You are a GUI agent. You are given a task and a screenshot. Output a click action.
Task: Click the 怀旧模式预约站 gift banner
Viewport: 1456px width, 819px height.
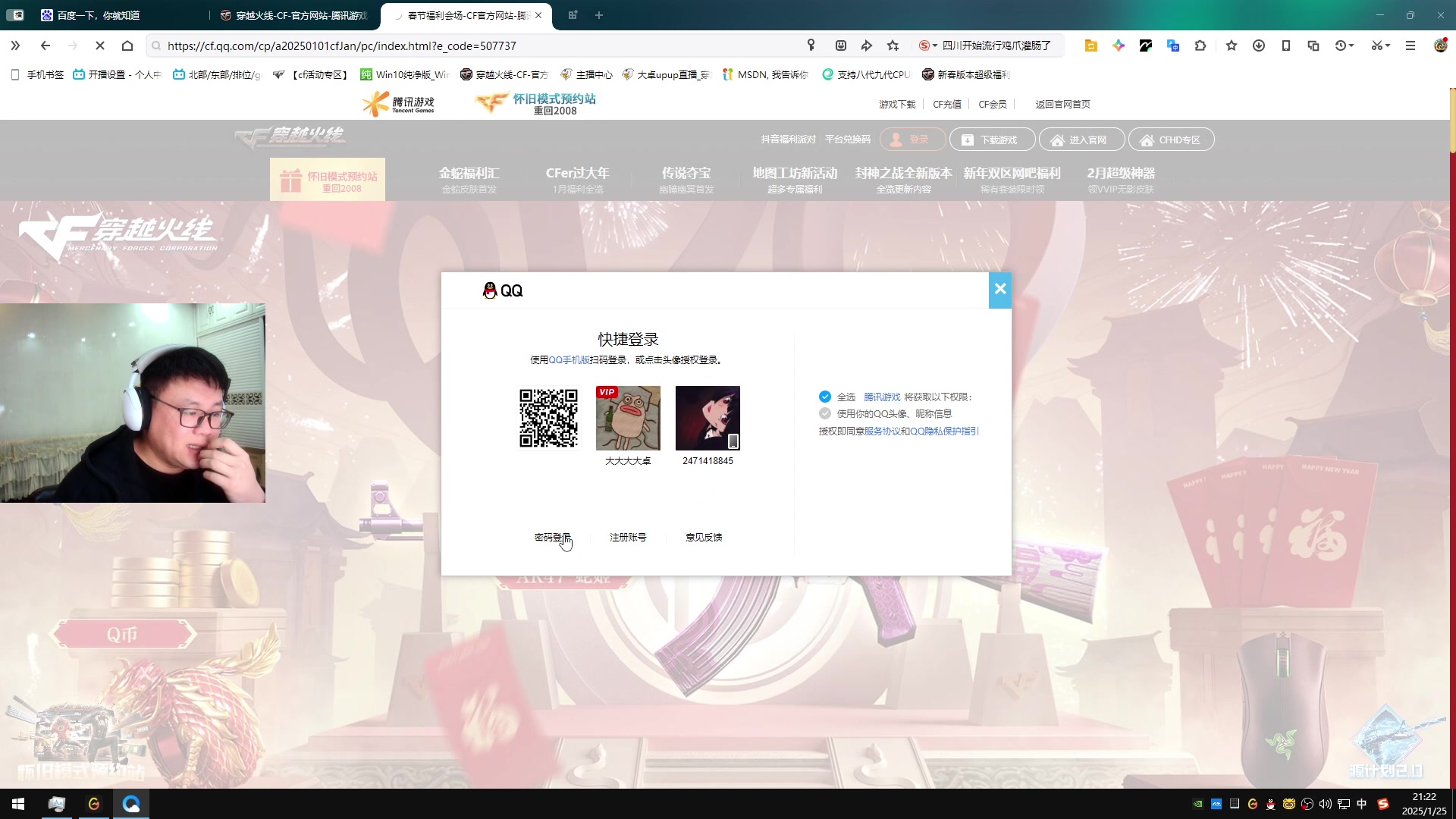click(328, 180)
